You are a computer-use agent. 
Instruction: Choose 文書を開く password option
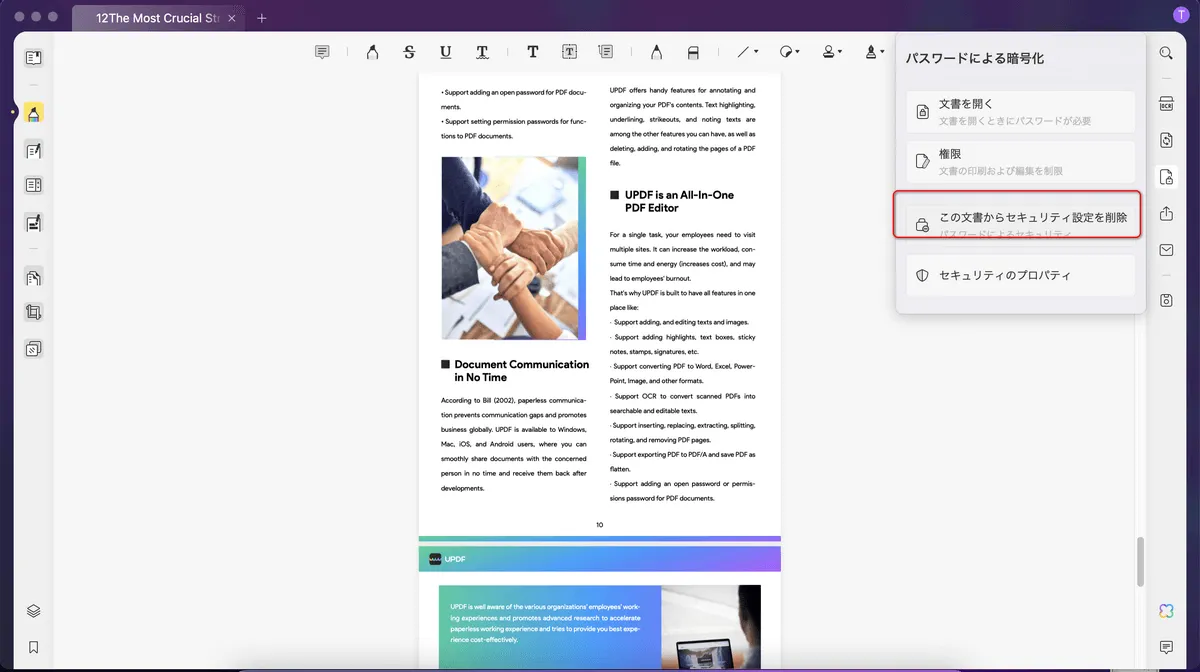[1021, 112]
